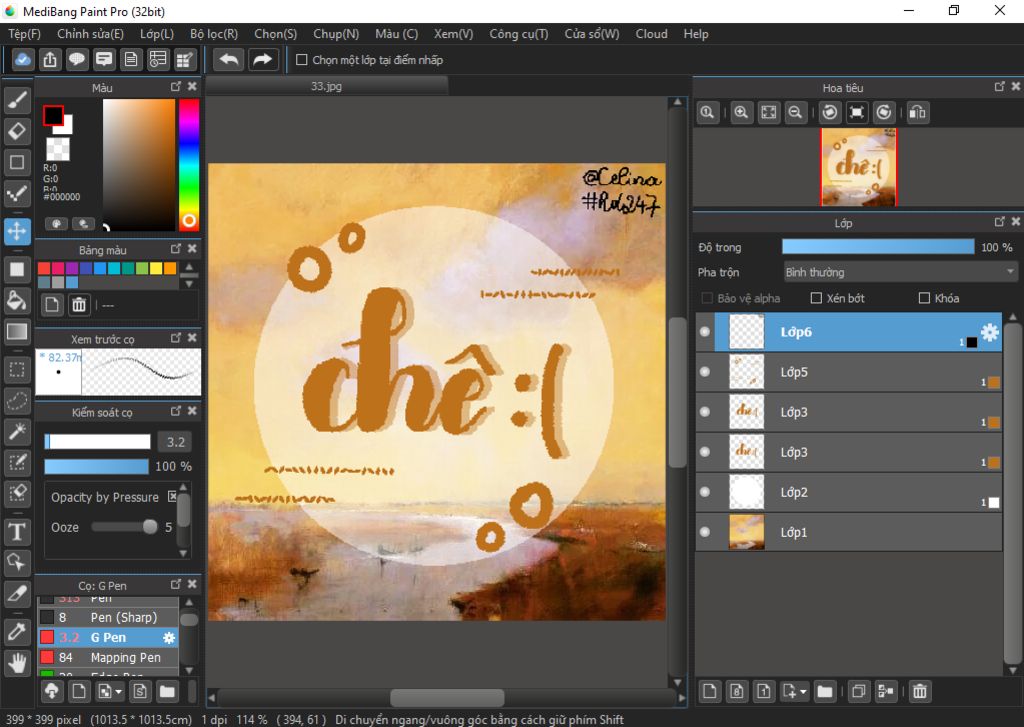Undock the Hoa tiêu navigator panel

999,86
